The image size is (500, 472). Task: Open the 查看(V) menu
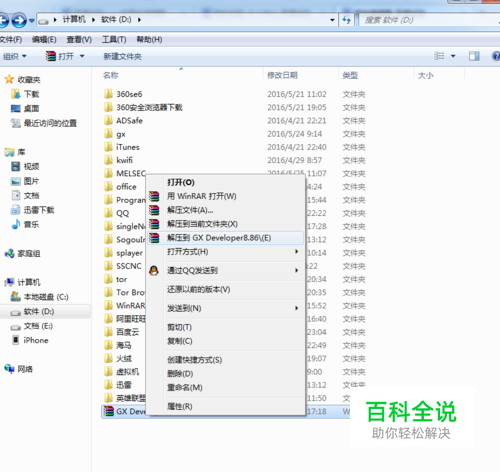click(79, 40)
